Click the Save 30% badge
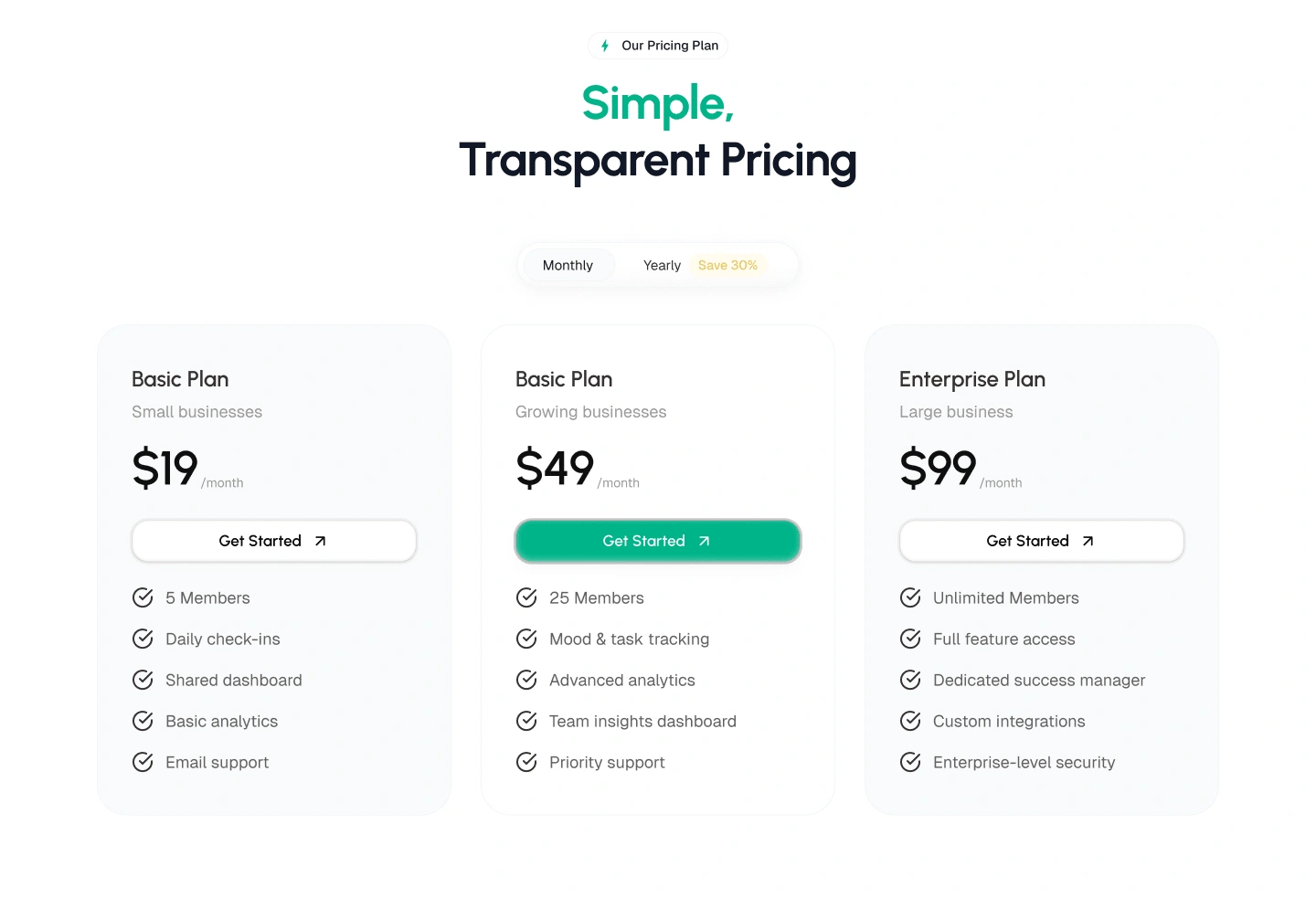This screenshot has height=898, width=1316. point(727,265)
